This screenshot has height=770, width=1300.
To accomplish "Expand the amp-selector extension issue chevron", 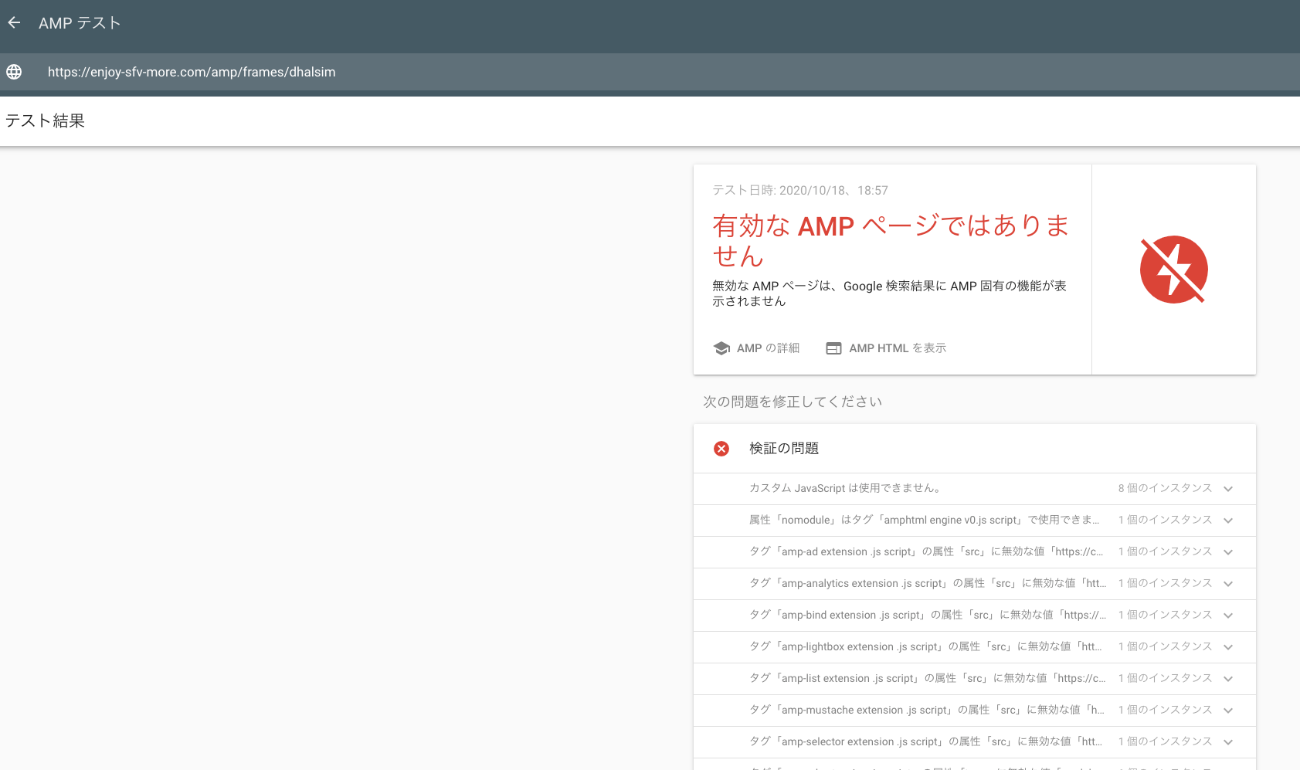I will [1228, 742].
